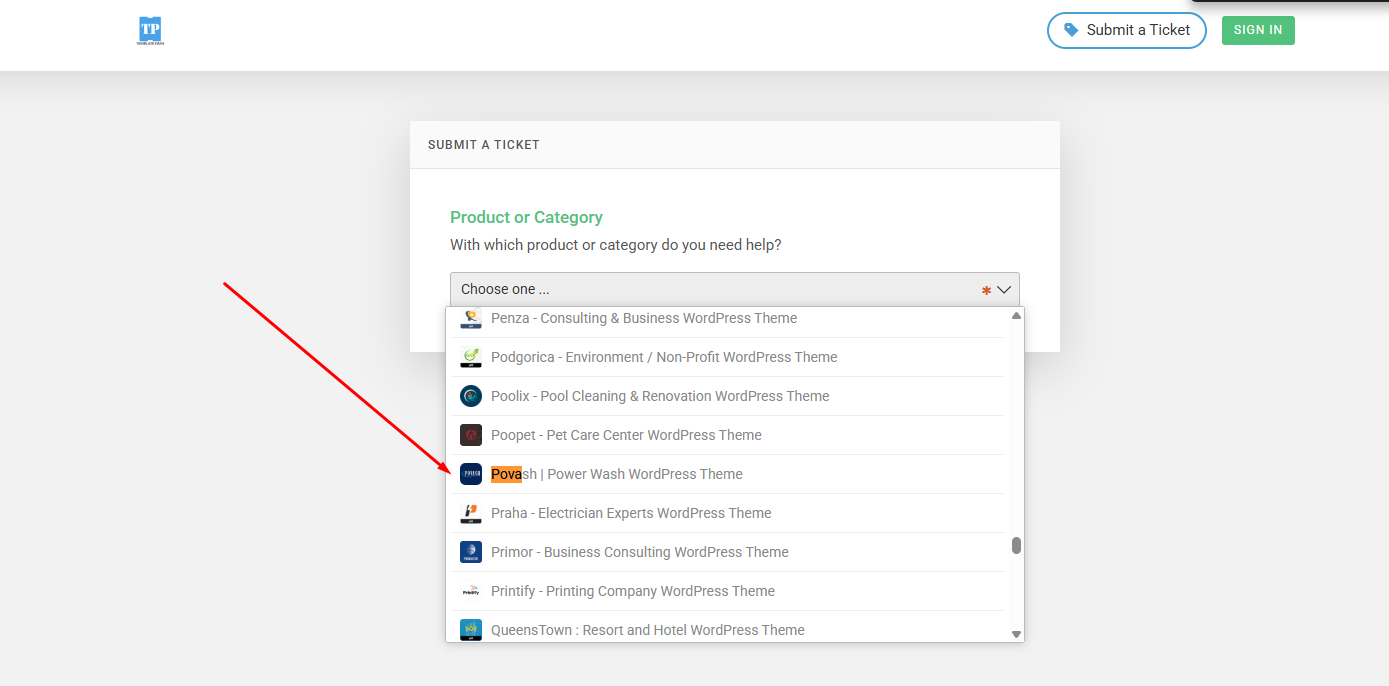Click the chevron arrow of the product dropdown
The height and width of the screenshot is (686, 1389).
pyautogui.click(x=1005, y=289)
